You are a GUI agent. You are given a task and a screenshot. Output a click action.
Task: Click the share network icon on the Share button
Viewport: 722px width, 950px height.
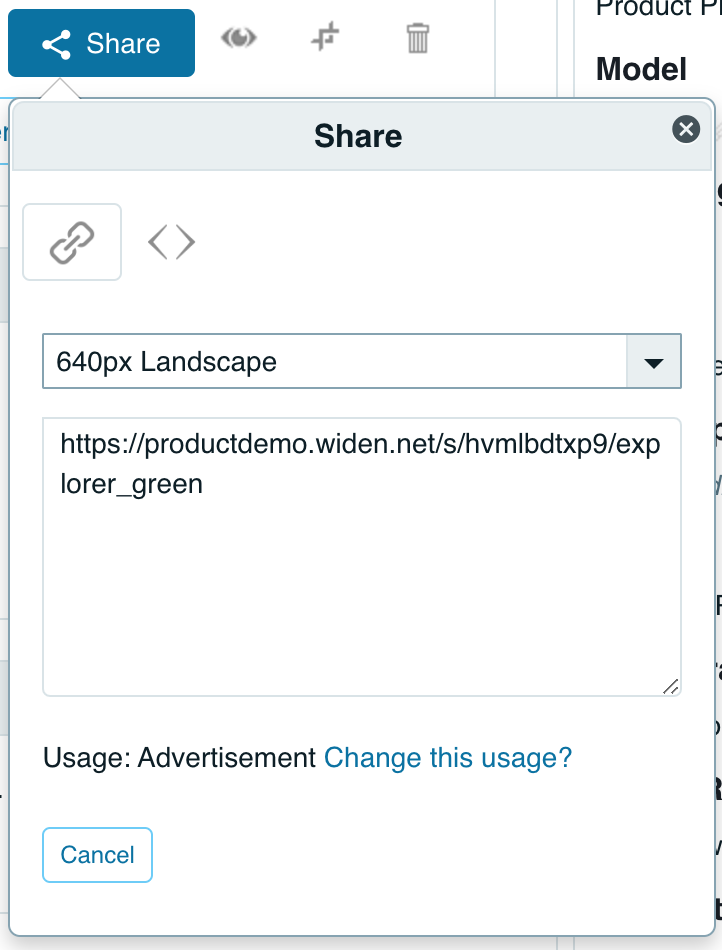pyautogui.click(x=58, y=42)
